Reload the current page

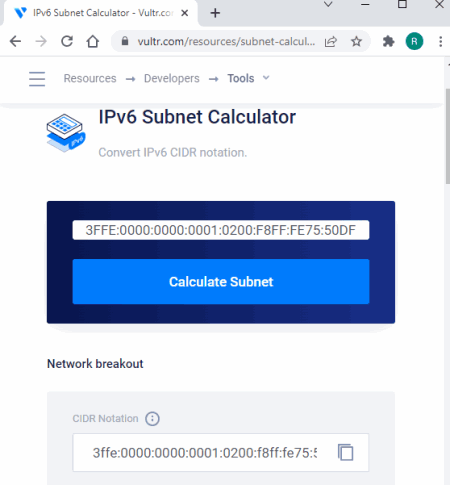pos(67,41)
